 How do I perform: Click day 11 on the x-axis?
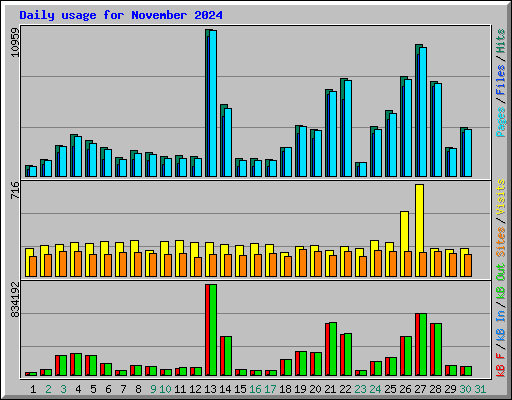click(x=180, y=389)
